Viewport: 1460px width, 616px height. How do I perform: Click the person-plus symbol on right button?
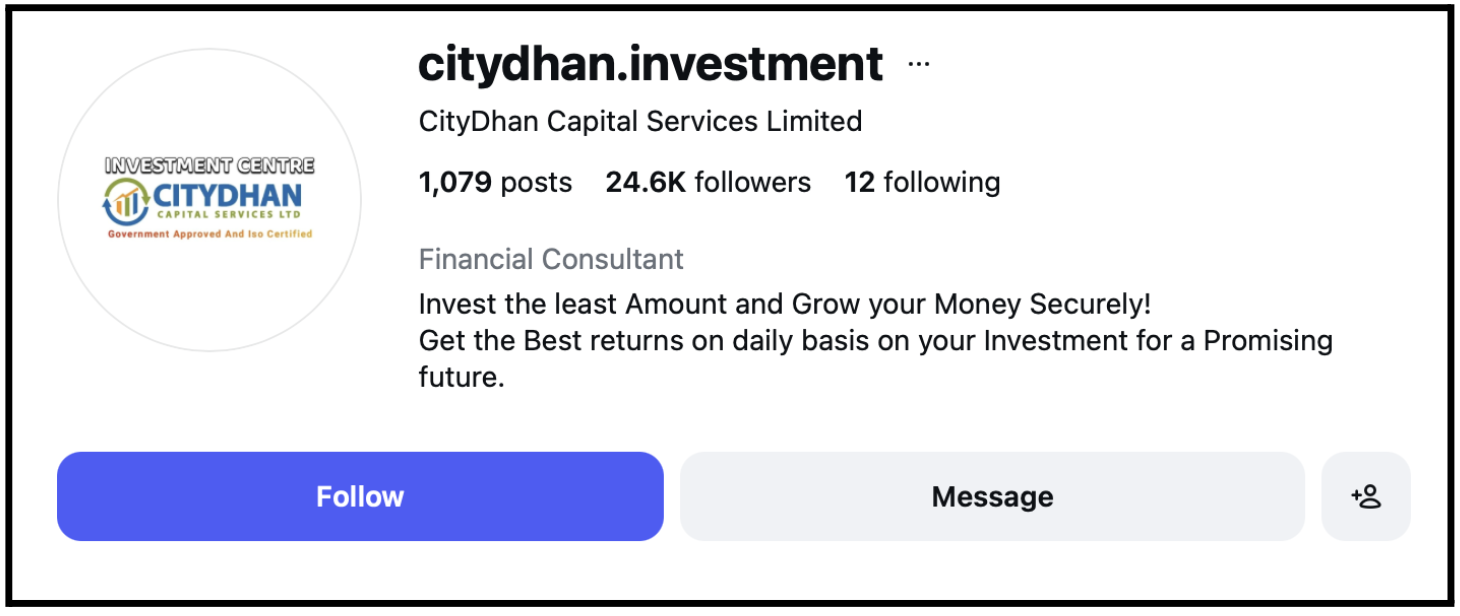(x=1366, y=495)
